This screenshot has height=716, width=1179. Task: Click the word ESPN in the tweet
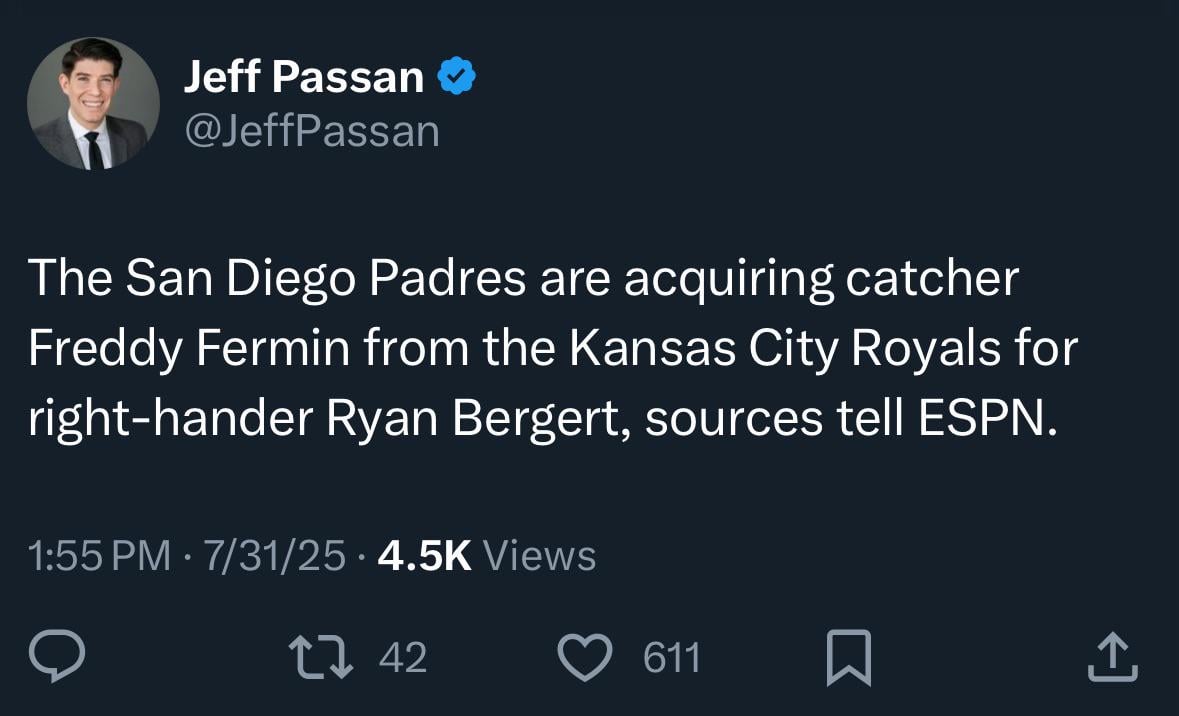pyautogui.click(x=986, y=419)
